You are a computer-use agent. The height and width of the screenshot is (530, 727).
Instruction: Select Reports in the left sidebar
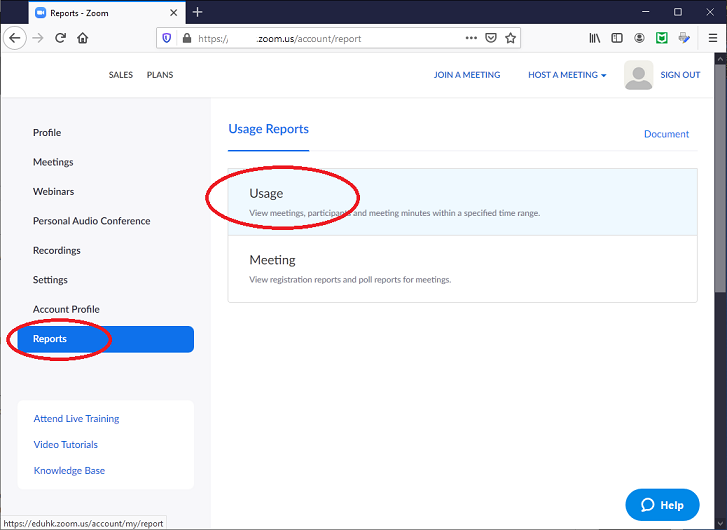[x=105, y=339]
